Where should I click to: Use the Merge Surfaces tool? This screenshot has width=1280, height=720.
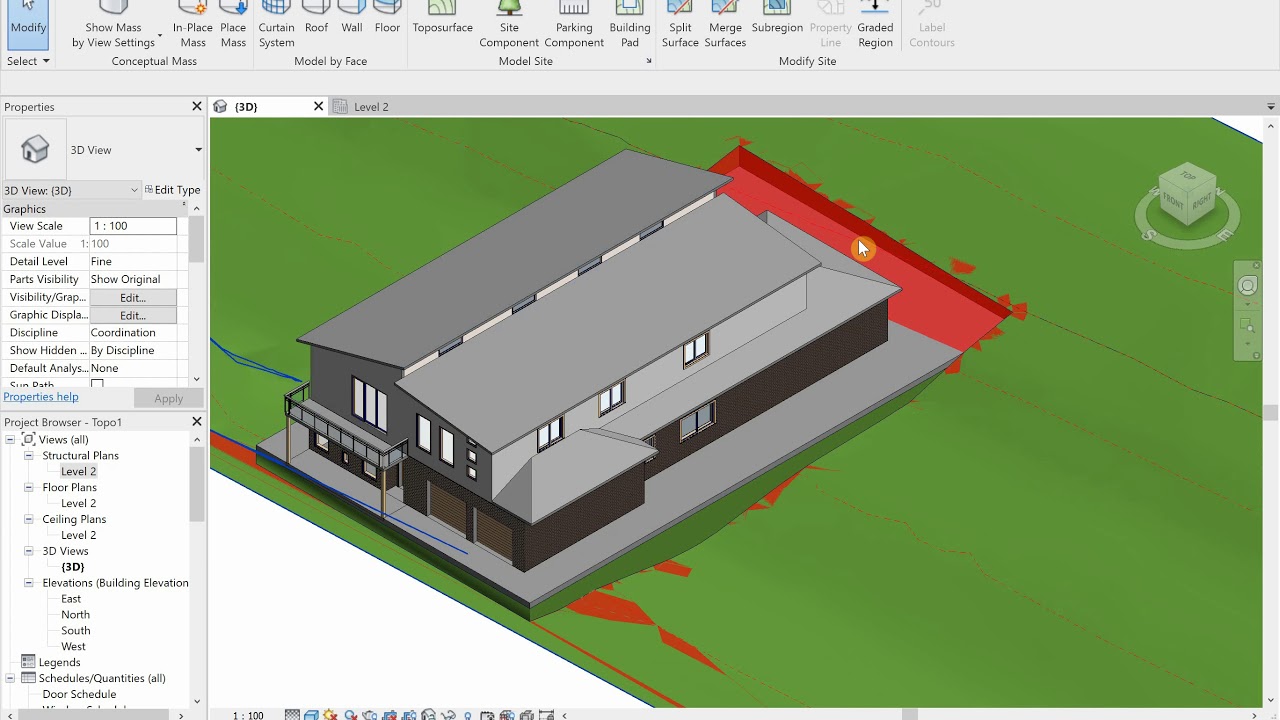[x=725, y=26]
